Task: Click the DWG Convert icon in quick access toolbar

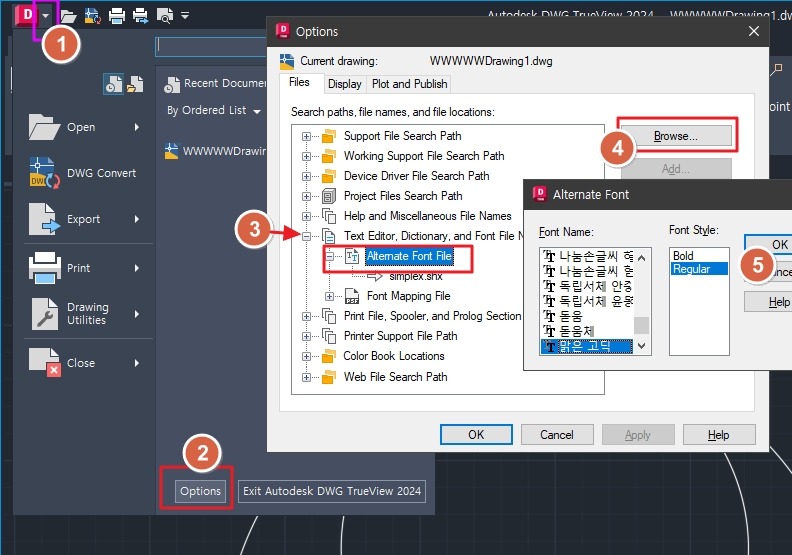Action: pyautogui.click(x=92, y=16)
